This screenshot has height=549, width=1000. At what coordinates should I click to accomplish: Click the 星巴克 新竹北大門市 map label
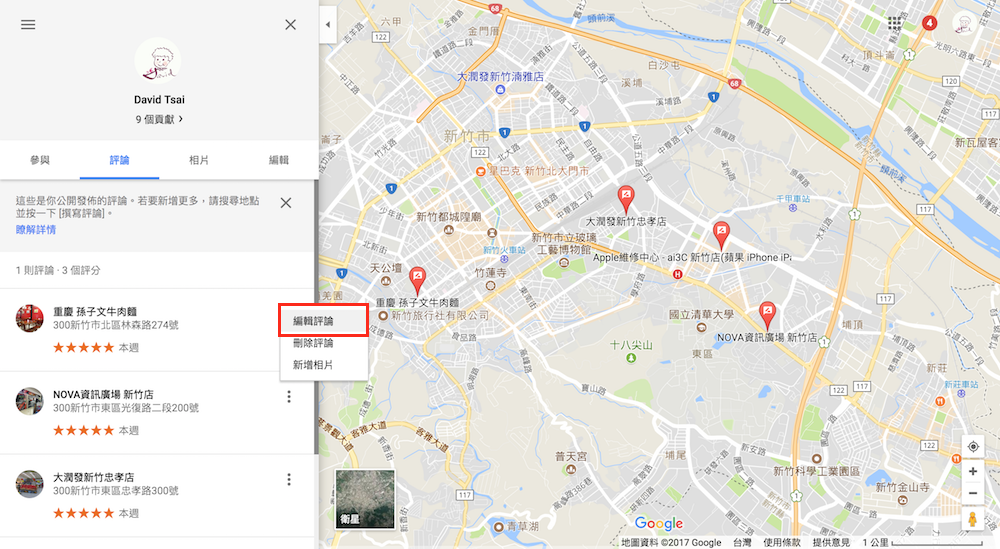(539, 171)
